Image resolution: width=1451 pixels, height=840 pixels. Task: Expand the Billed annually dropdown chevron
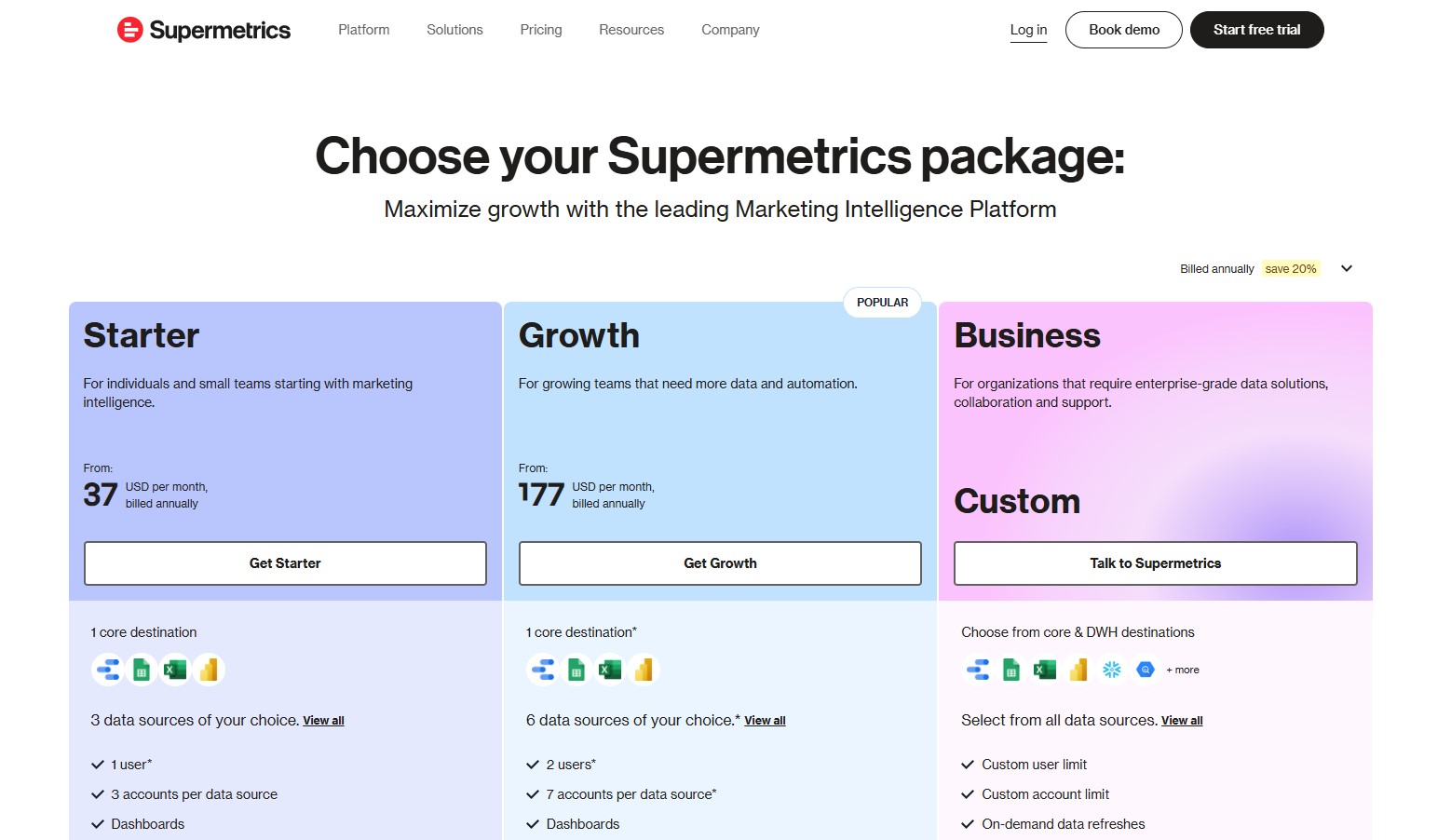pyautogui.click(x=1347, y=268)
